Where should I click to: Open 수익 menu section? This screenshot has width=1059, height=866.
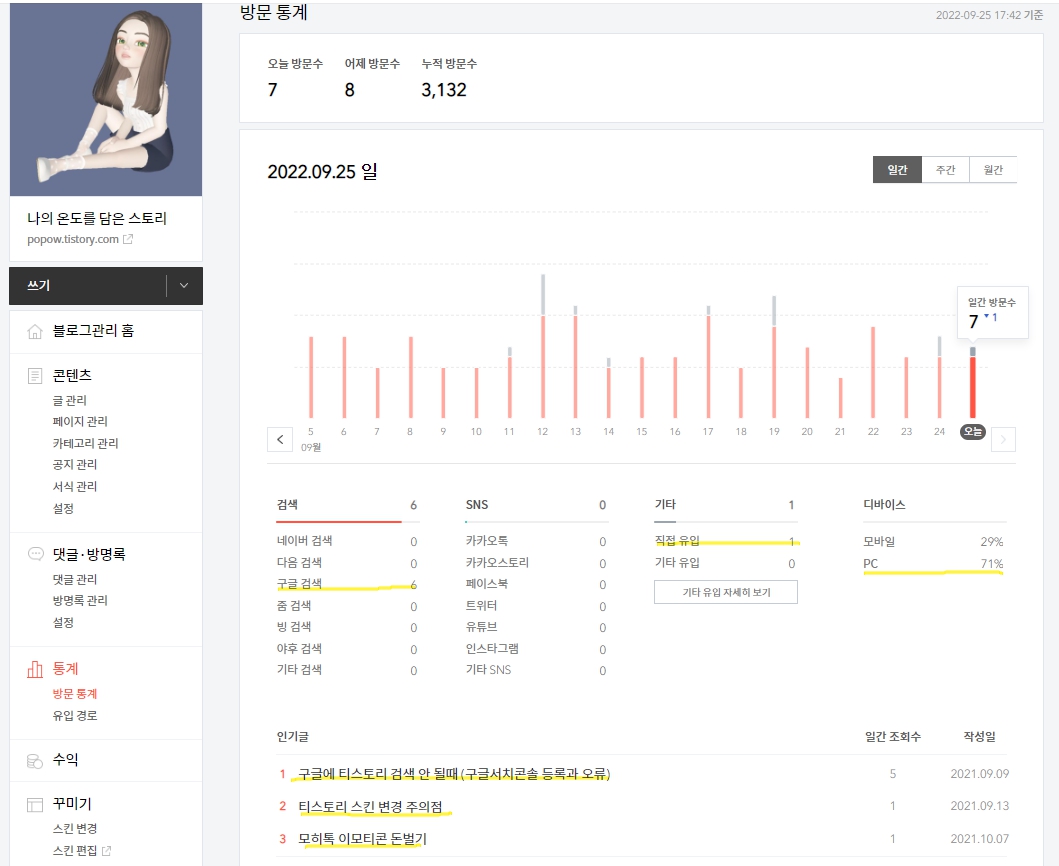66,760
